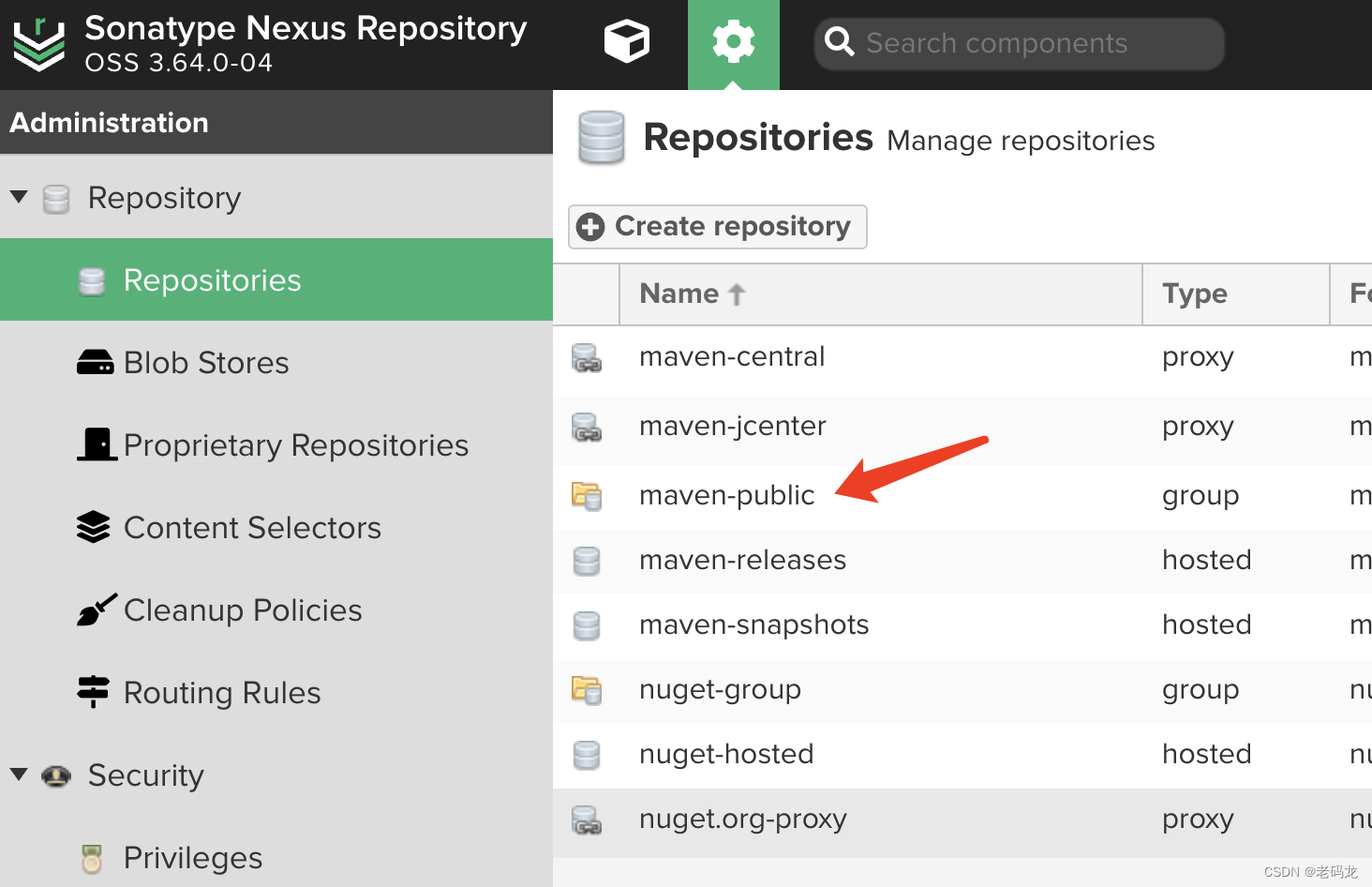Image resolution: width=1372 pixels, height=887 pixels.
Task: Select the Security tree item label
Action: point(146,776)
